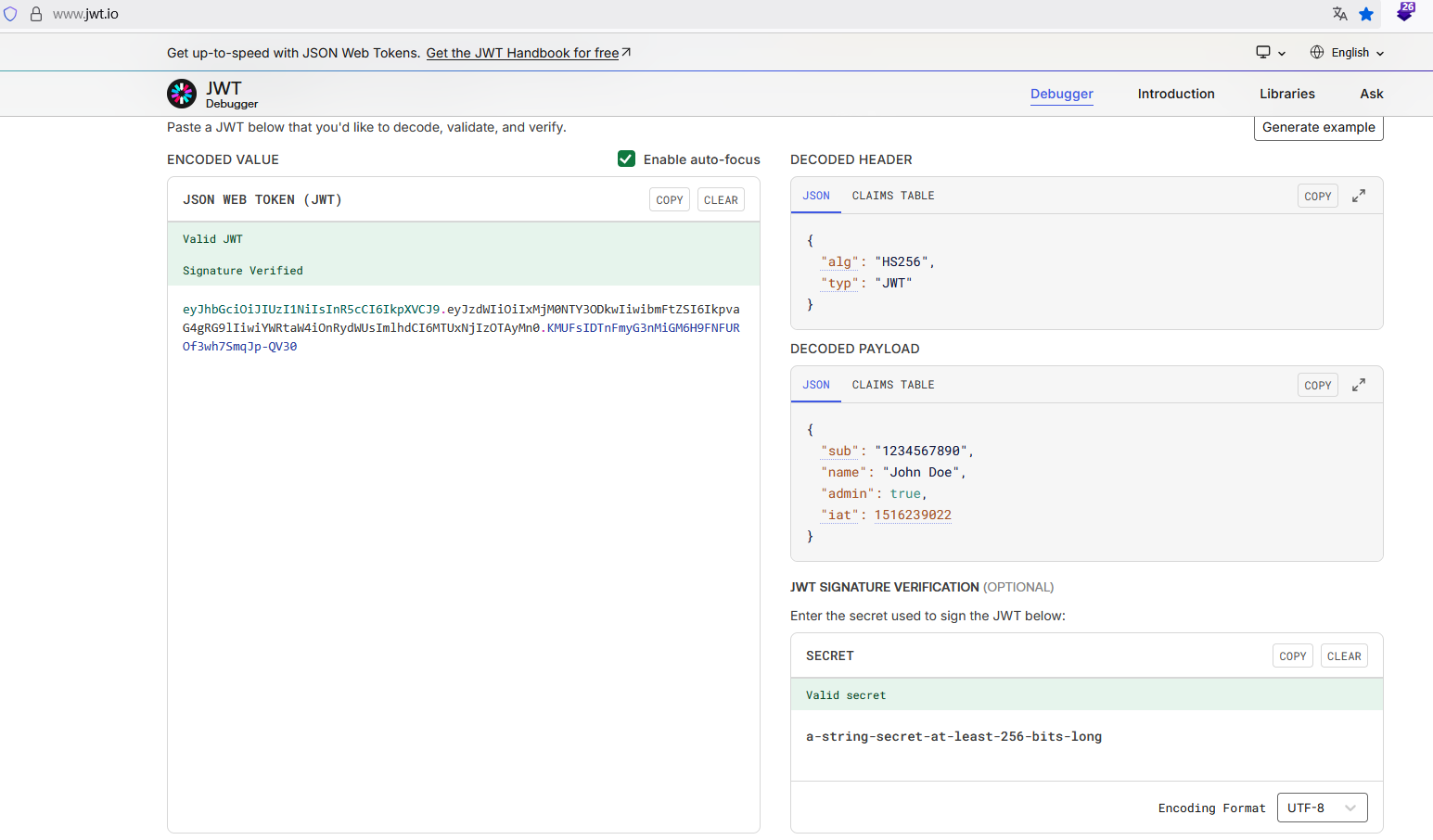
Task: Click the "name" key in the payload
Action: click(844, 472)
